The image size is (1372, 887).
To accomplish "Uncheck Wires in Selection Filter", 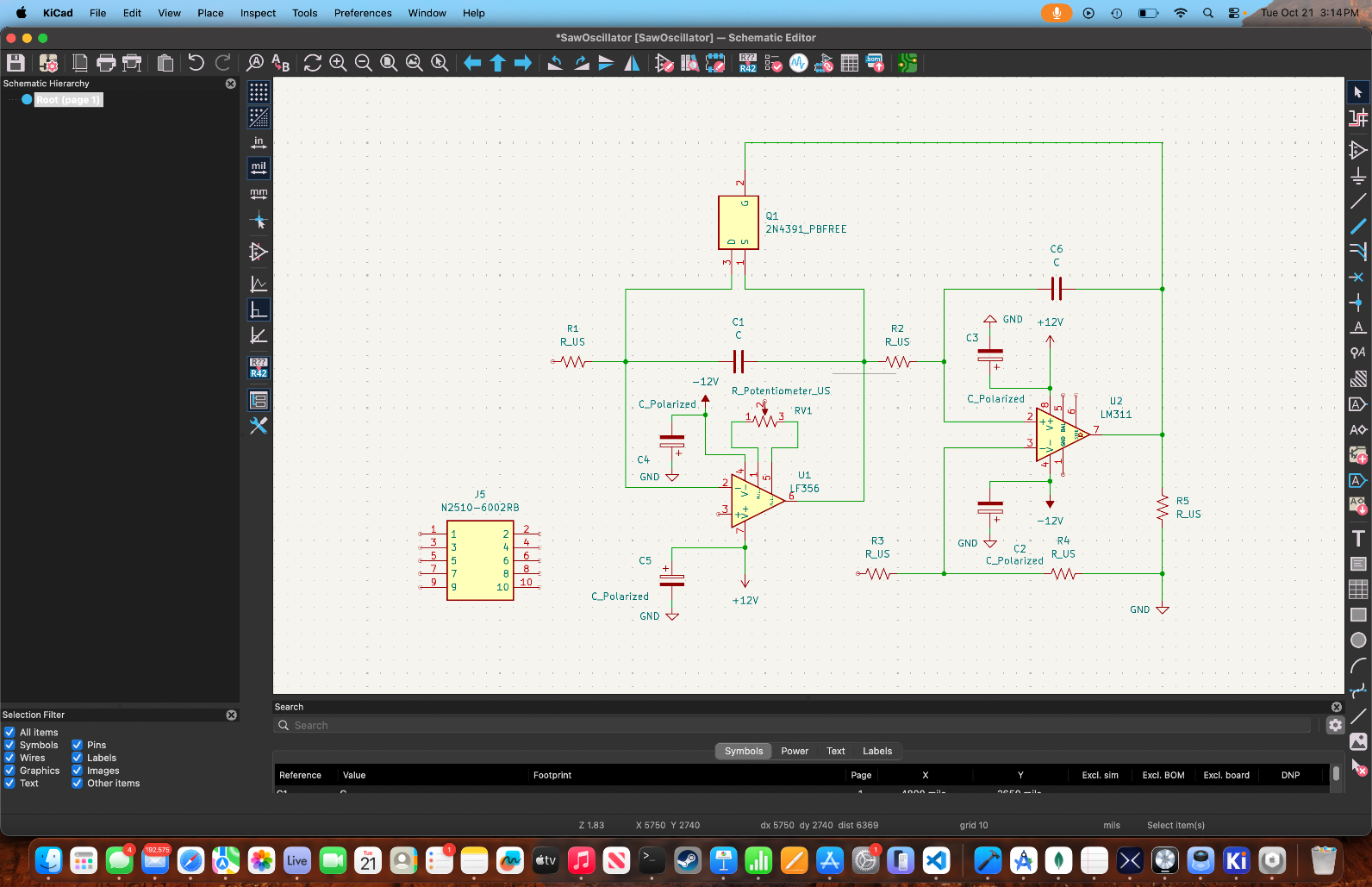I will [x=9, y=758].
